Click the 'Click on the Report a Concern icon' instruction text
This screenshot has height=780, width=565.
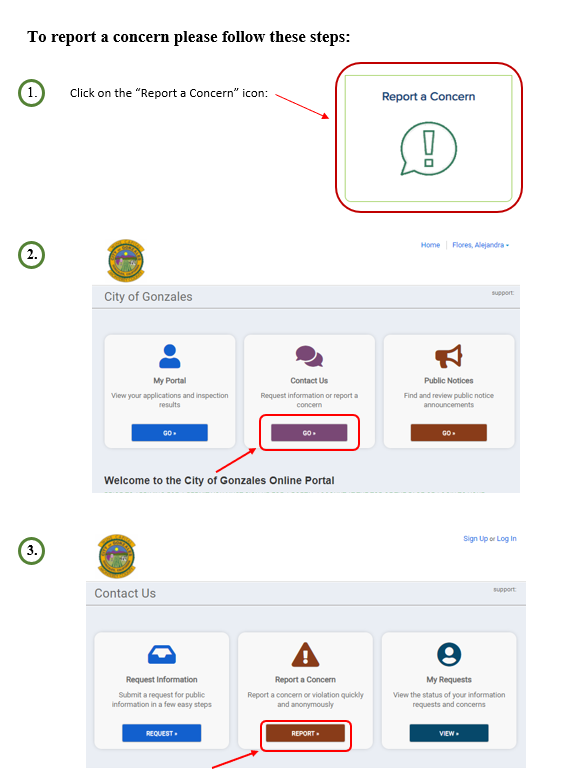click(x=169, y=93)
